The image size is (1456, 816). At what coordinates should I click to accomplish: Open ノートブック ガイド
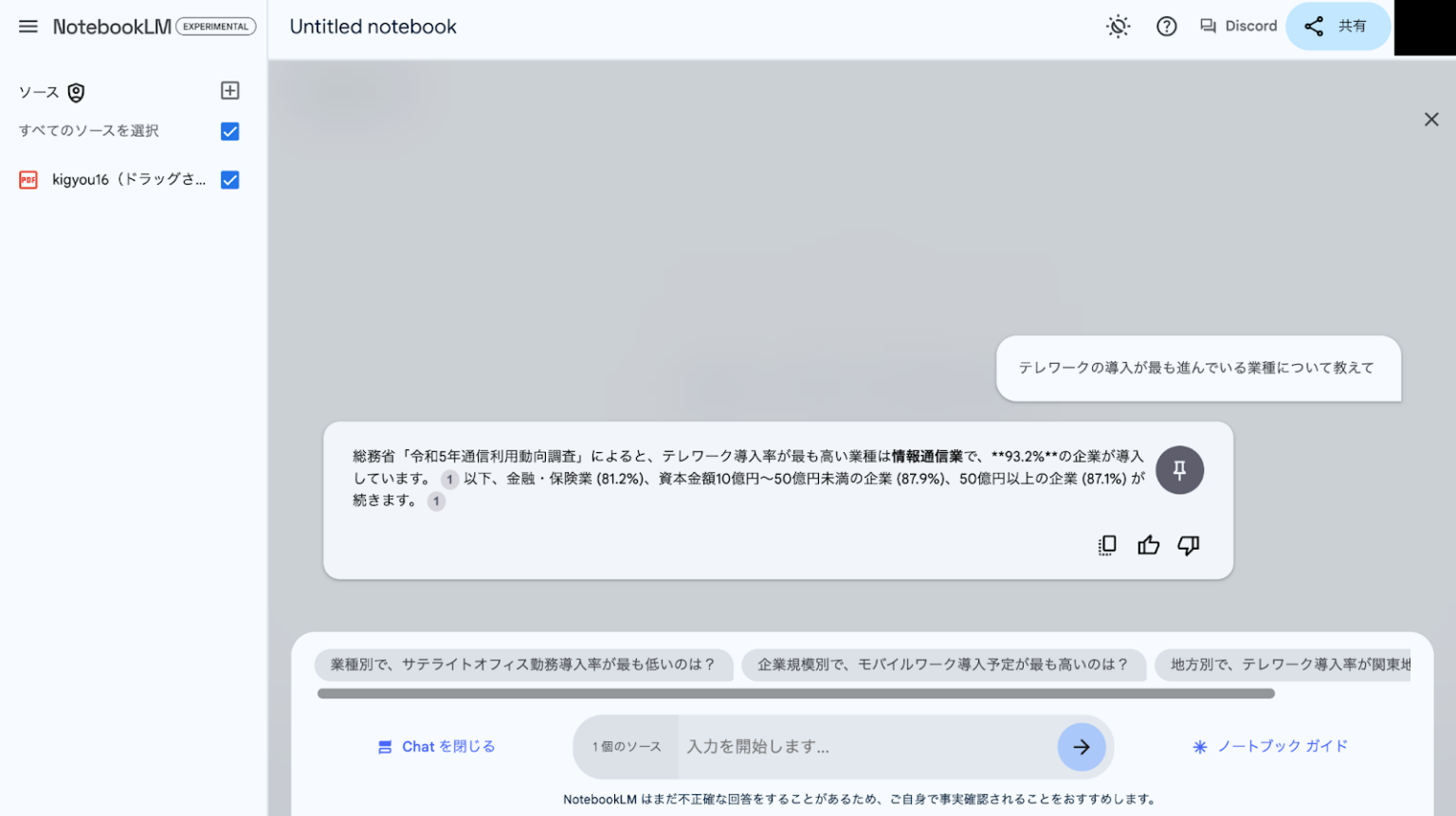coord(1269,746)
